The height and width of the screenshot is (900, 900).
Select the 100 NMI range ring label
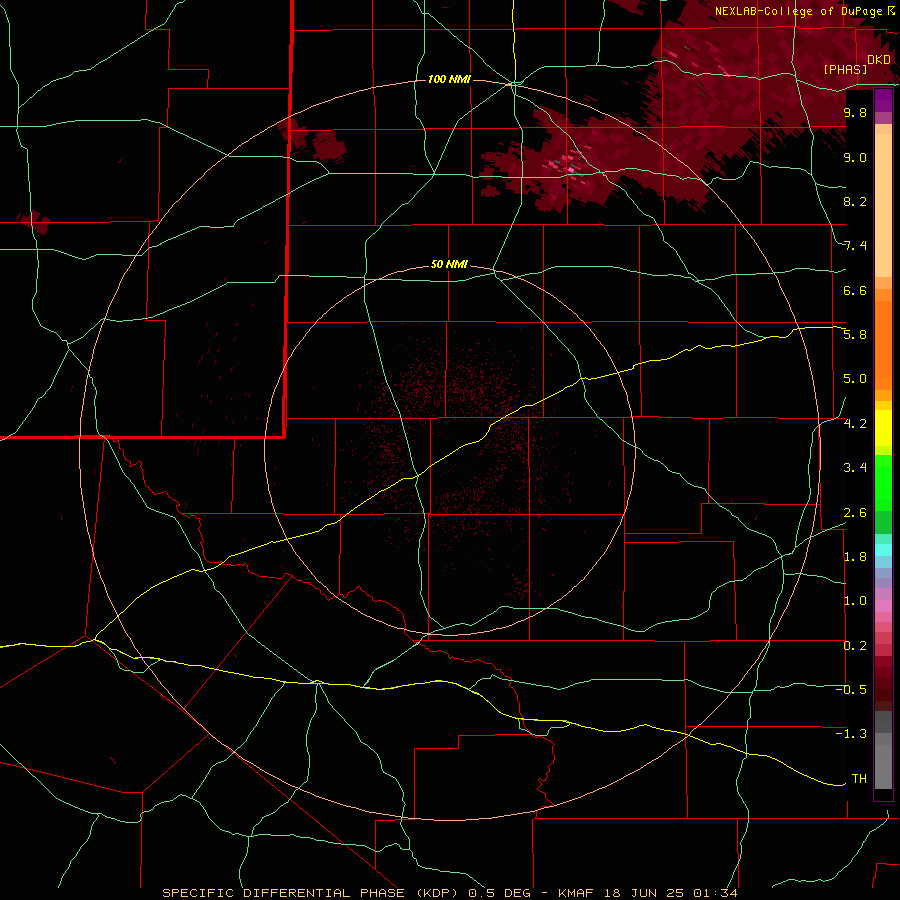[449, 79]
